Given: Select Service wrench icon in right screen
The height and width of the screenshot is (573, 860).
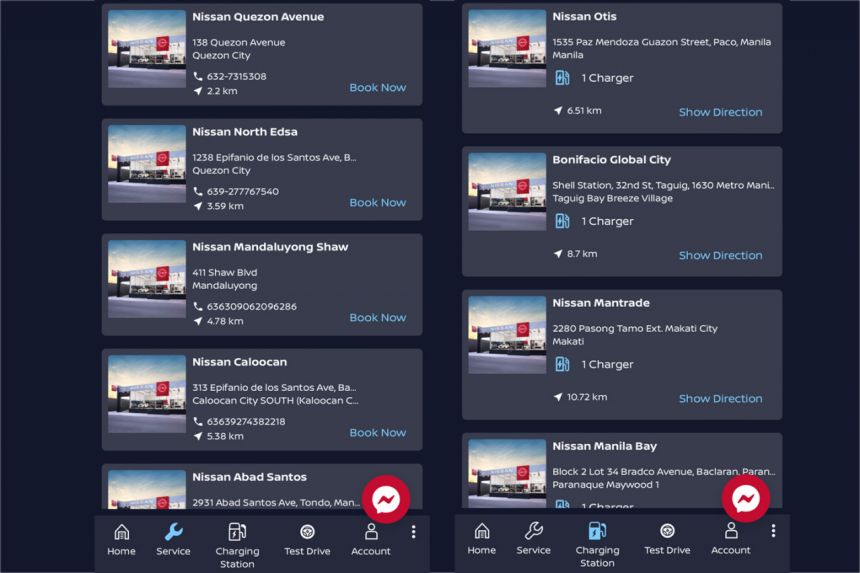Looking at the screenshot, I should pyautogui.click(x=534, y=530).
